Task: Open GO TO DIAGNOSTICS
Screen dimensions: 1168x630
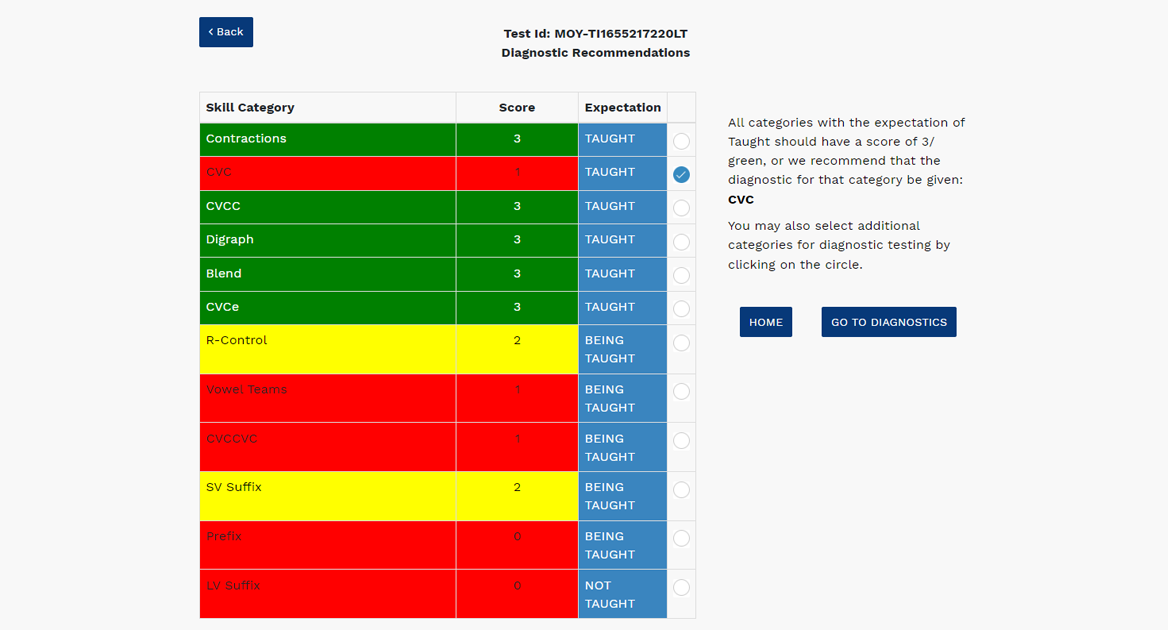Action: tap(889, 322)
